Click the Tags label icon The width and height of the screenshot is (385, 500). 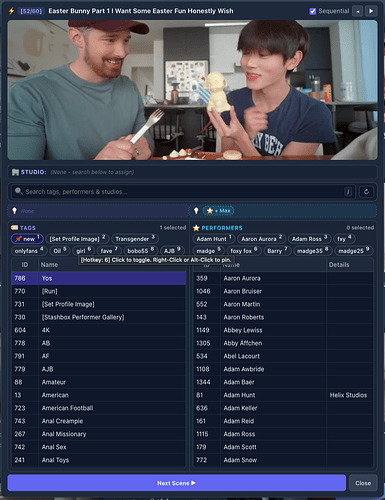click(x=14, y=228)
